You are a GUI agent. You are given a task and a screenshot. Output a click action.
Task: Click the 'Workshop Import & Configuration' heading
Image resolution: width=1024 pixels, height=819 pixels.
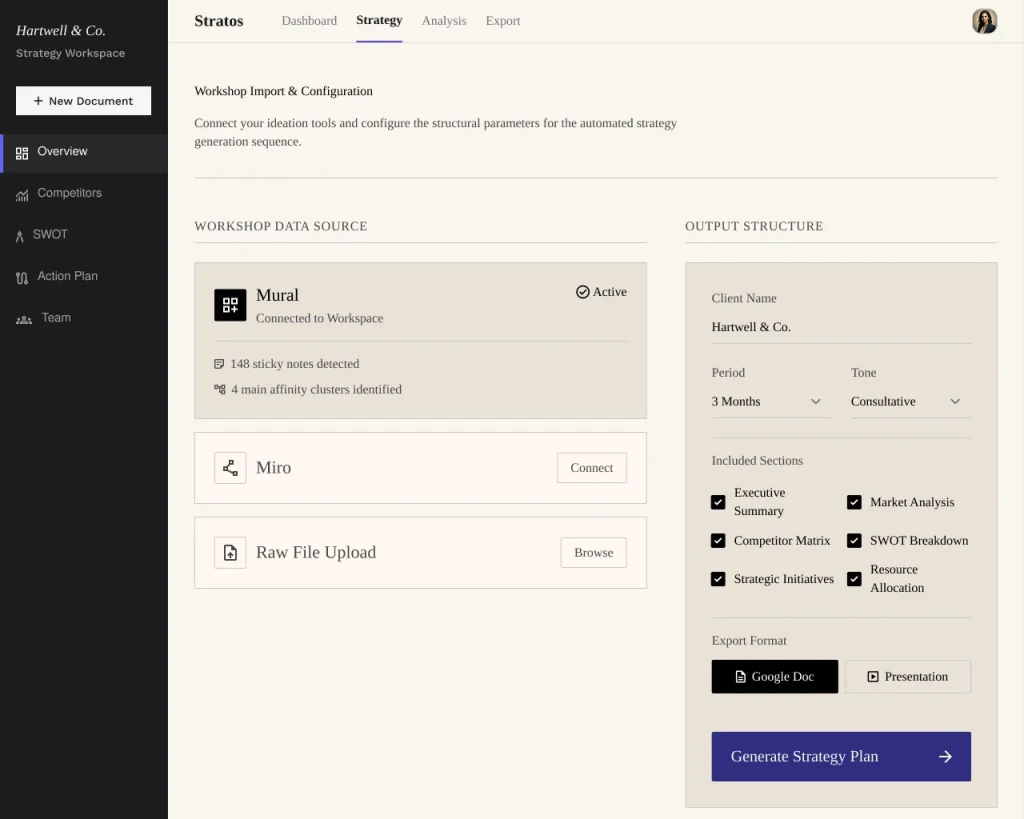pos(283,91)
